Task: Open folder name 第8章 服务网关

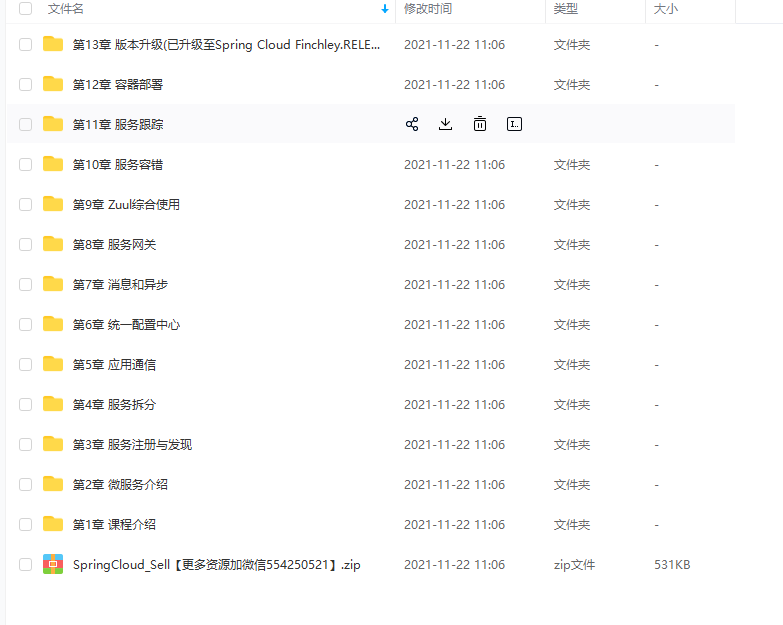Action: pyautogui.click(x=114, y=245)
